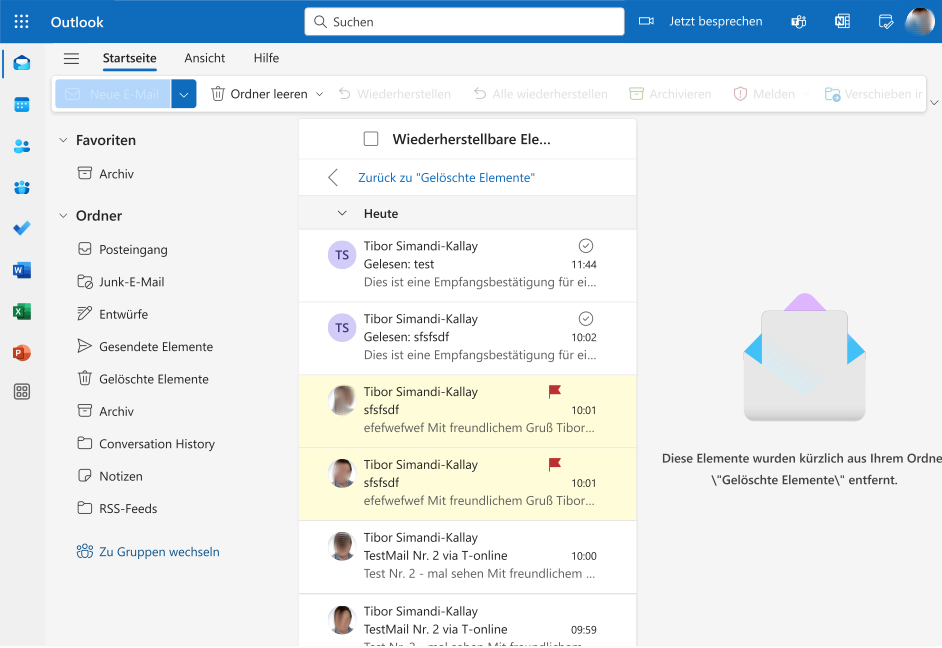Open Teams icon in the top bar
Image resolution: width=942 pixels, height=648 pixels.
point(798,21)
